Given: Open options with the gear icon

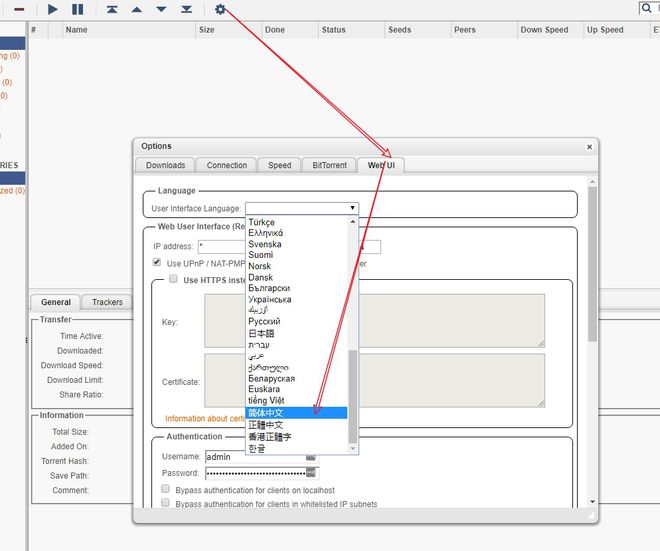Looking at the screenshot, I should click(x=221, y=9).
